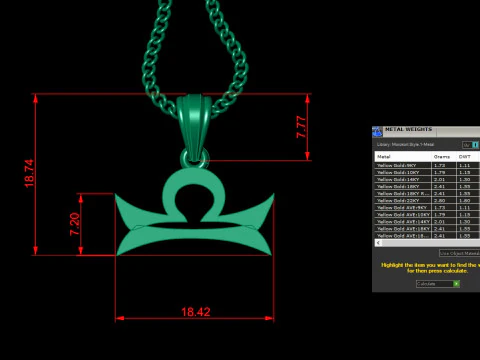The width and height of the screenshot is (480, 360).
Task: Click the table's horizontal scrollbar track
Action: 431,243
